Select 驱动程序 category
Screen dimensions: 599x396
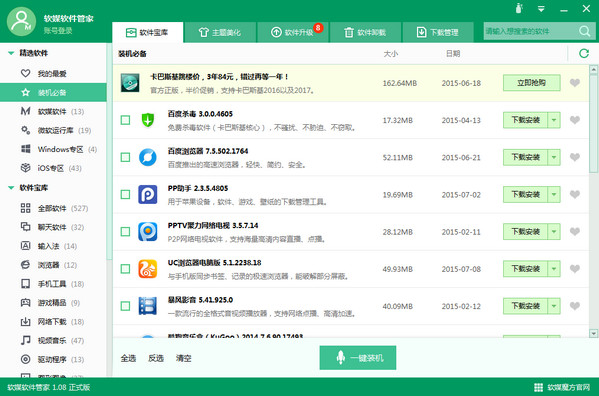pos(53,360)
